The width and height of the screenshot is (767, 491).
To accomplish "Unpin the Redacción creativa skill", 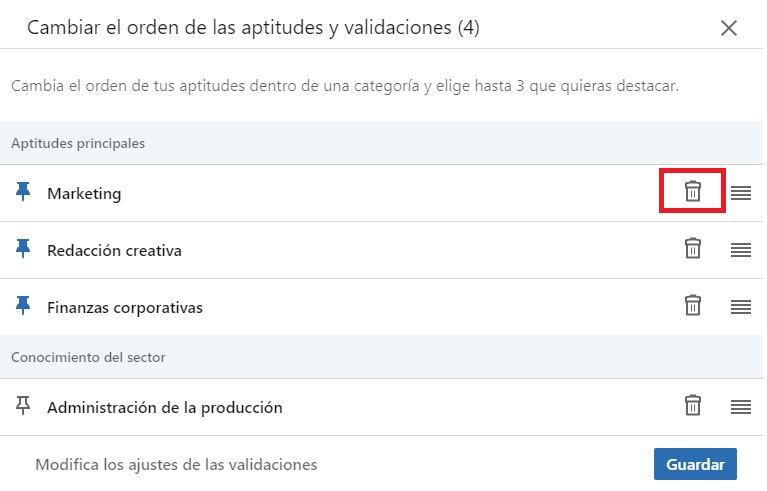I will [24, 250].
